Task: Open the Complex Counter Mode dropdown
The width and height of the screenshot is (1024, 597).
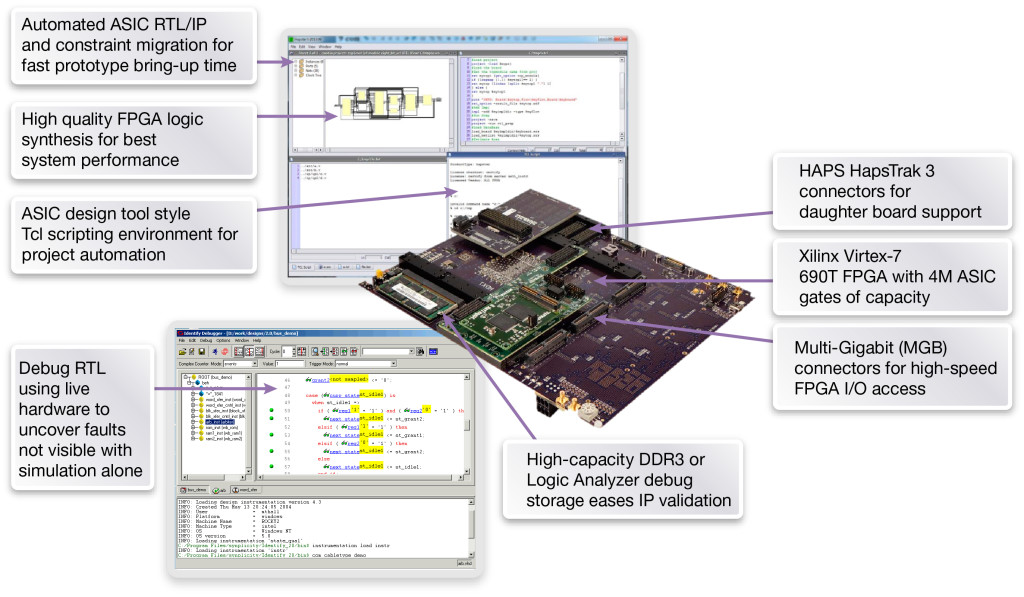Action: click(x=240, y=364)
